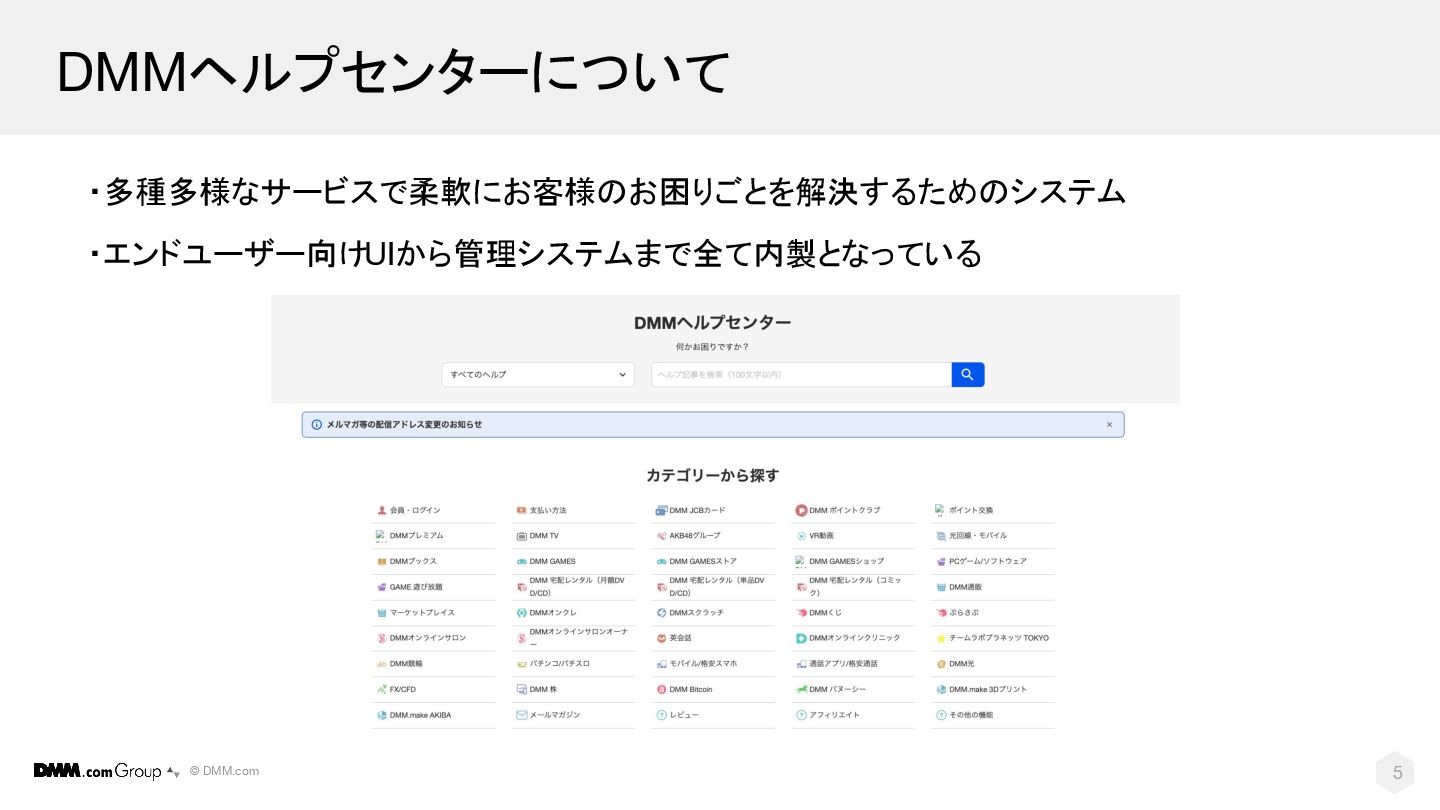Click the DMMオンラインクリニック icon
This screenshot has width=1440, height=810.
pyautogui.click(x=801, y=638)
